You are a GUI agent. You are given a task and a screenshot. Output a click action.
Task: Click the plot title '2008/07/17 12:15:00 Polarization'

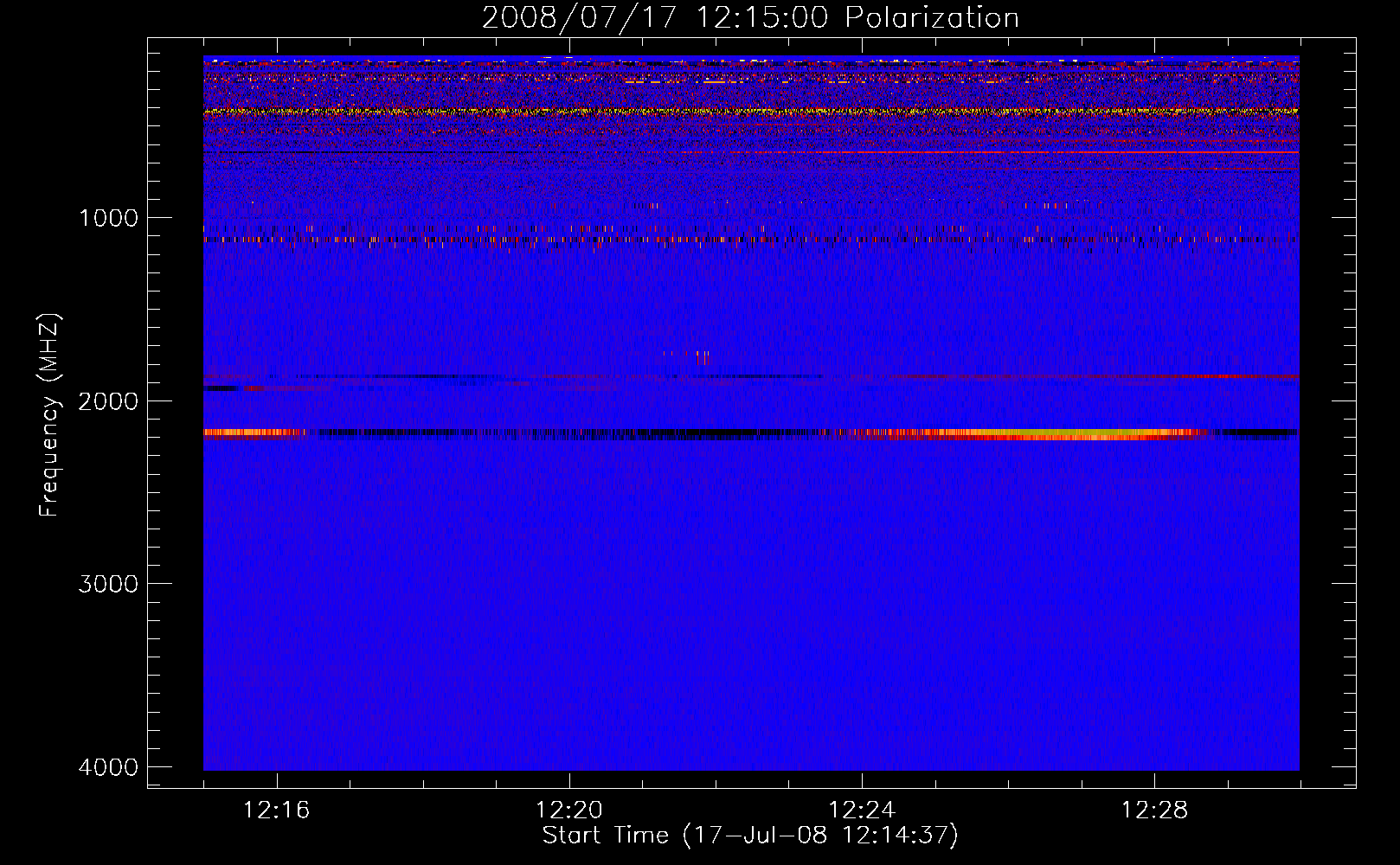[x=750, y=18]
